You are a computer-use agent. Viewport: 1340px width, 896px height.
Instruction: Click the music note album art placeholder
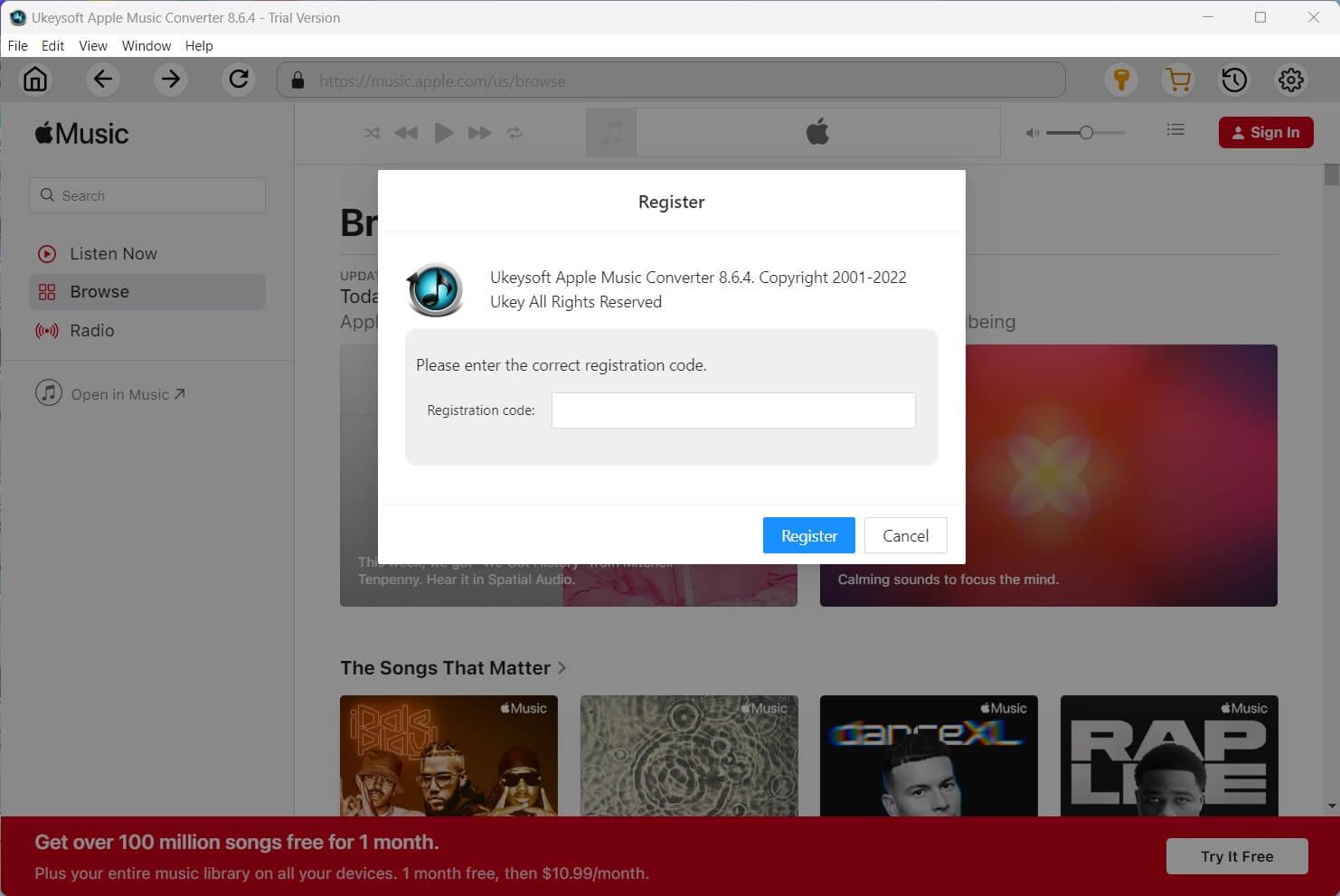[x=611, y=133]
